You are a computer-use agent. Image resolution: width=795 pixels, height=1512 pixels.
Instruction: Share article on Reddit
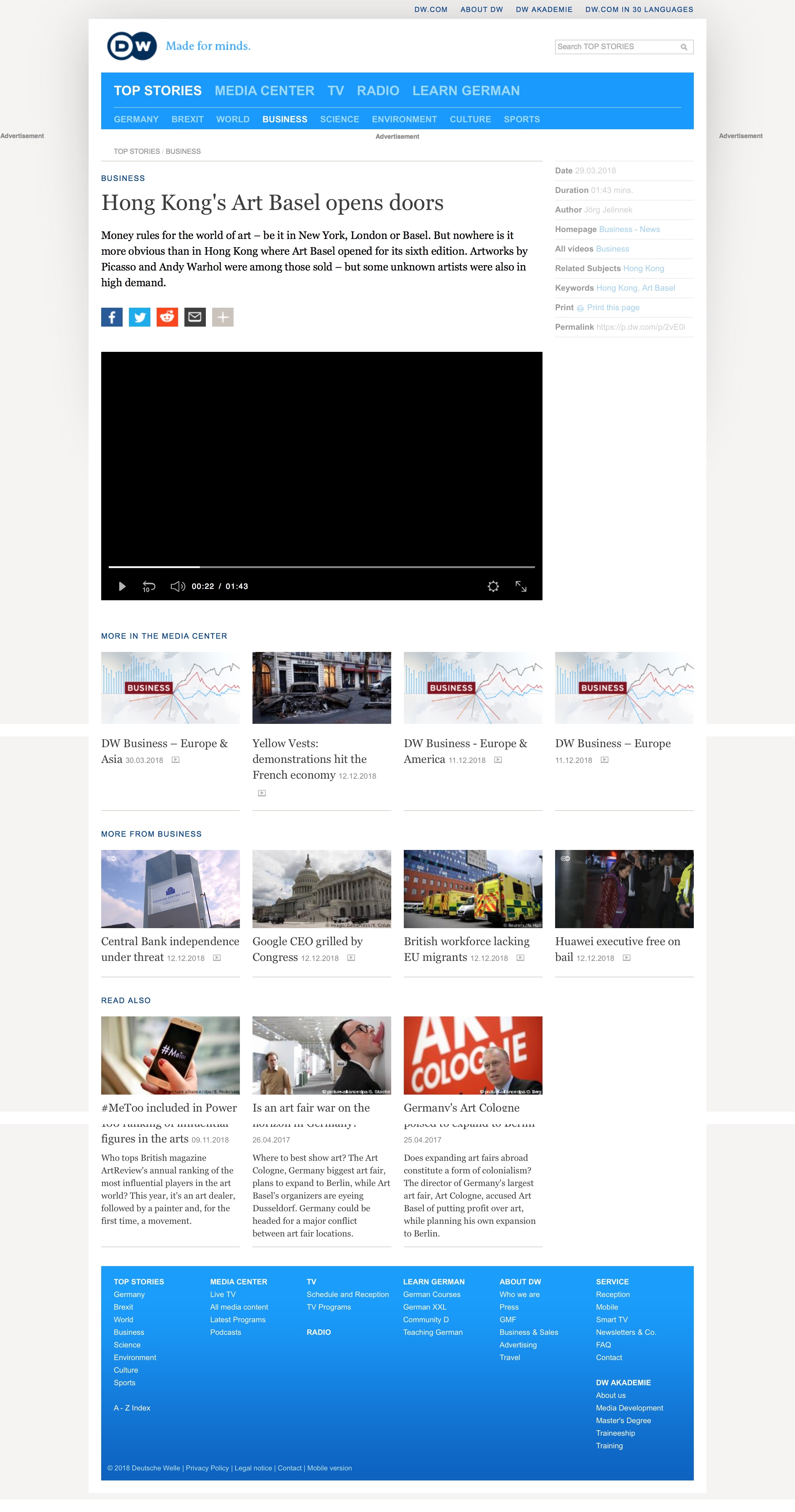click(x=167, y=317)
